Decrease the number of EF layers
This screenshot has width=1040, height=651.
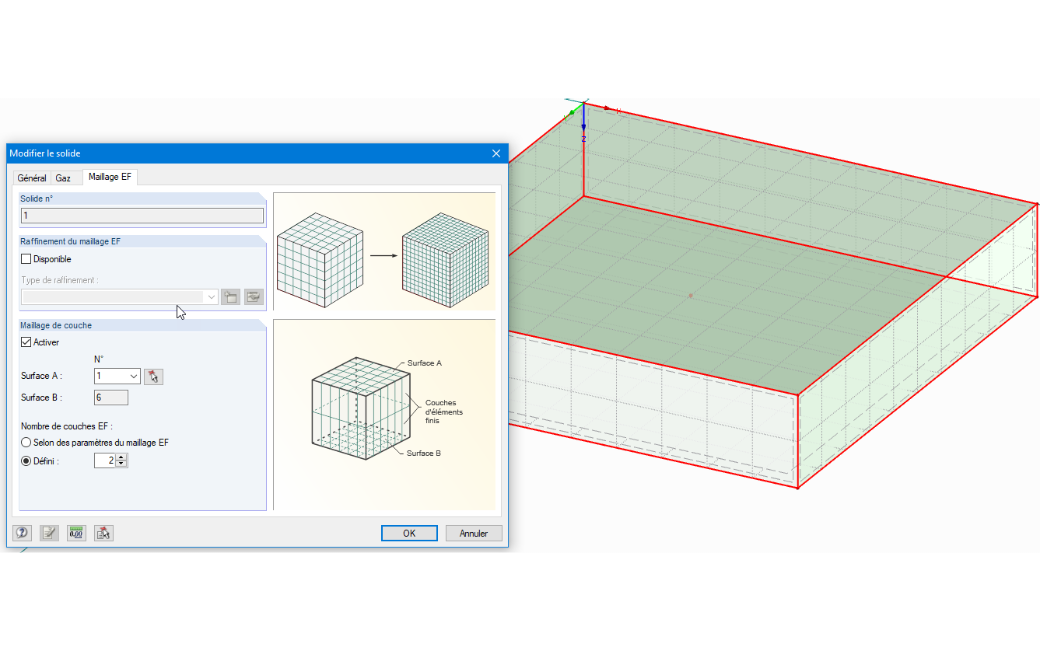(121, 463)
